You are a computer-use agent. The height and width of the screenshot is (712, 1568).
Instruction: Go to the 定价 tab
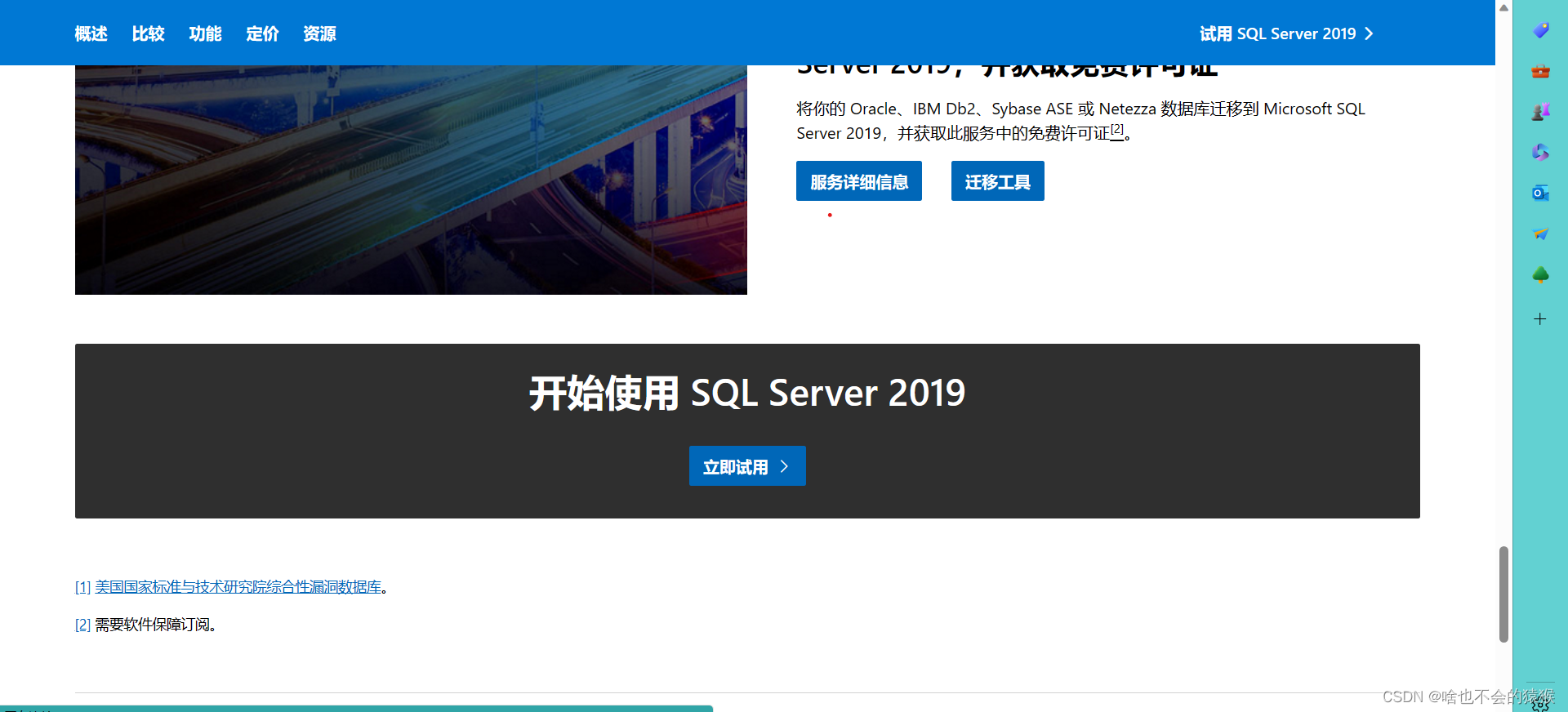point(262,33)
